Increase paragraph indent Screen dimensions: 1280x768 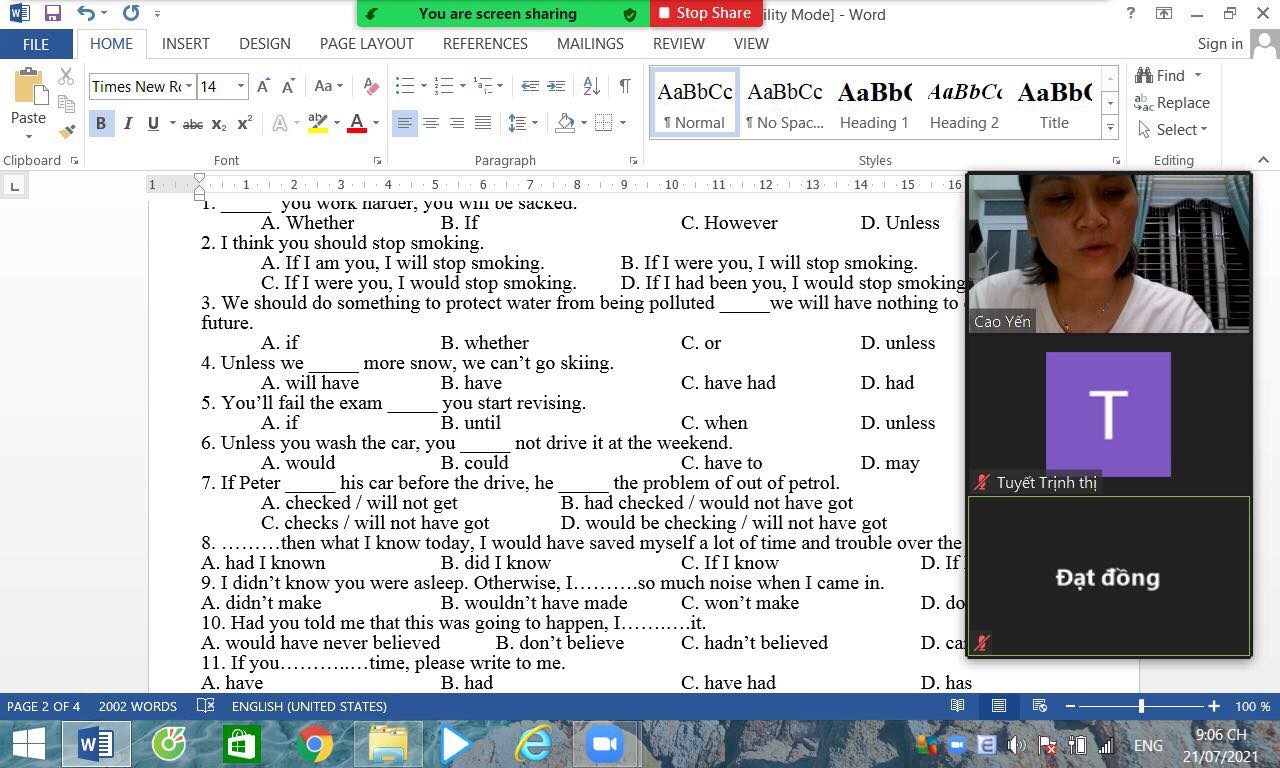pyautogui.click(x=556, y=86)
